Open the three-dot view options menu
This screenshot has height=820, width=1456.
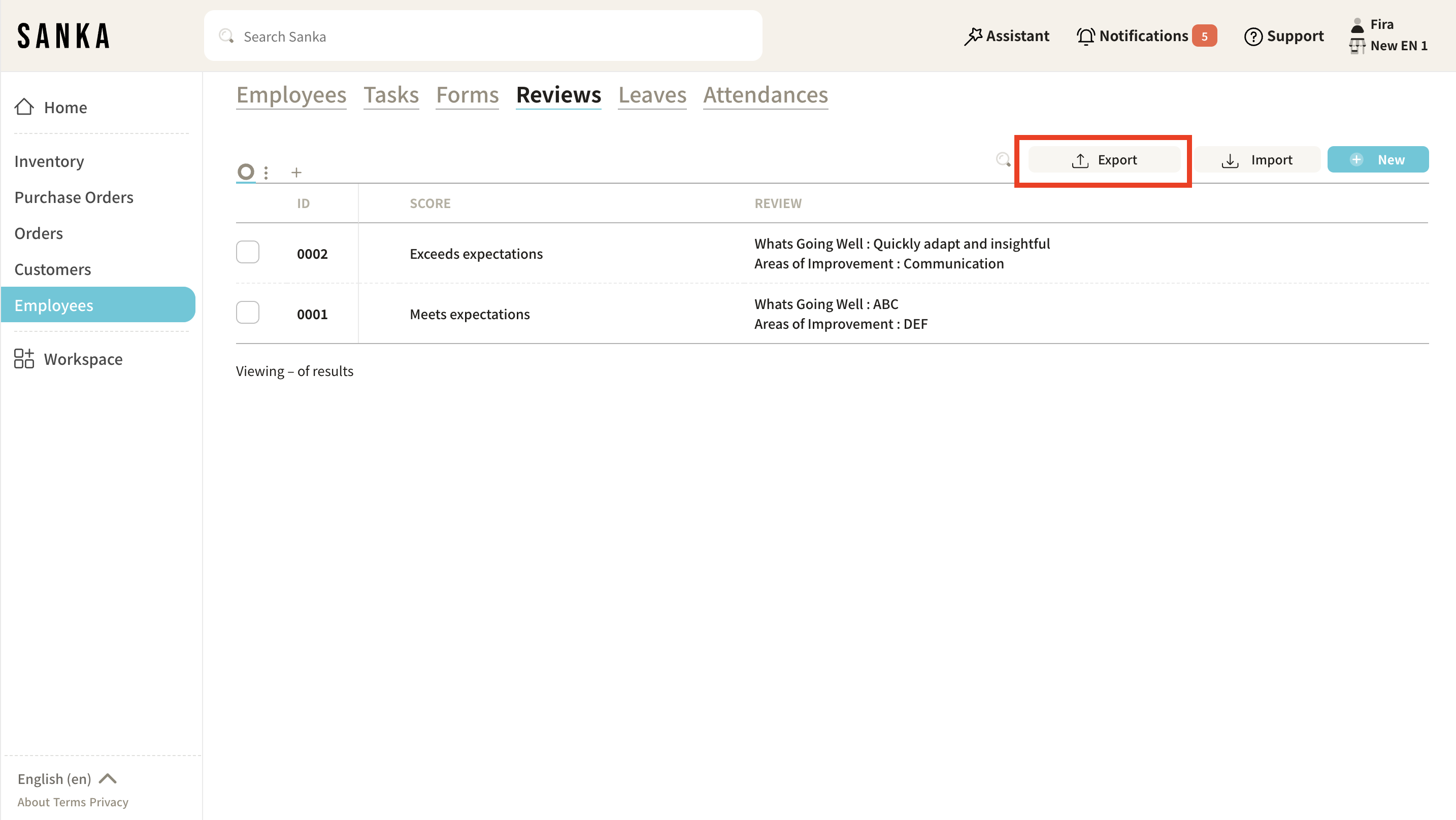click(266, 173)
